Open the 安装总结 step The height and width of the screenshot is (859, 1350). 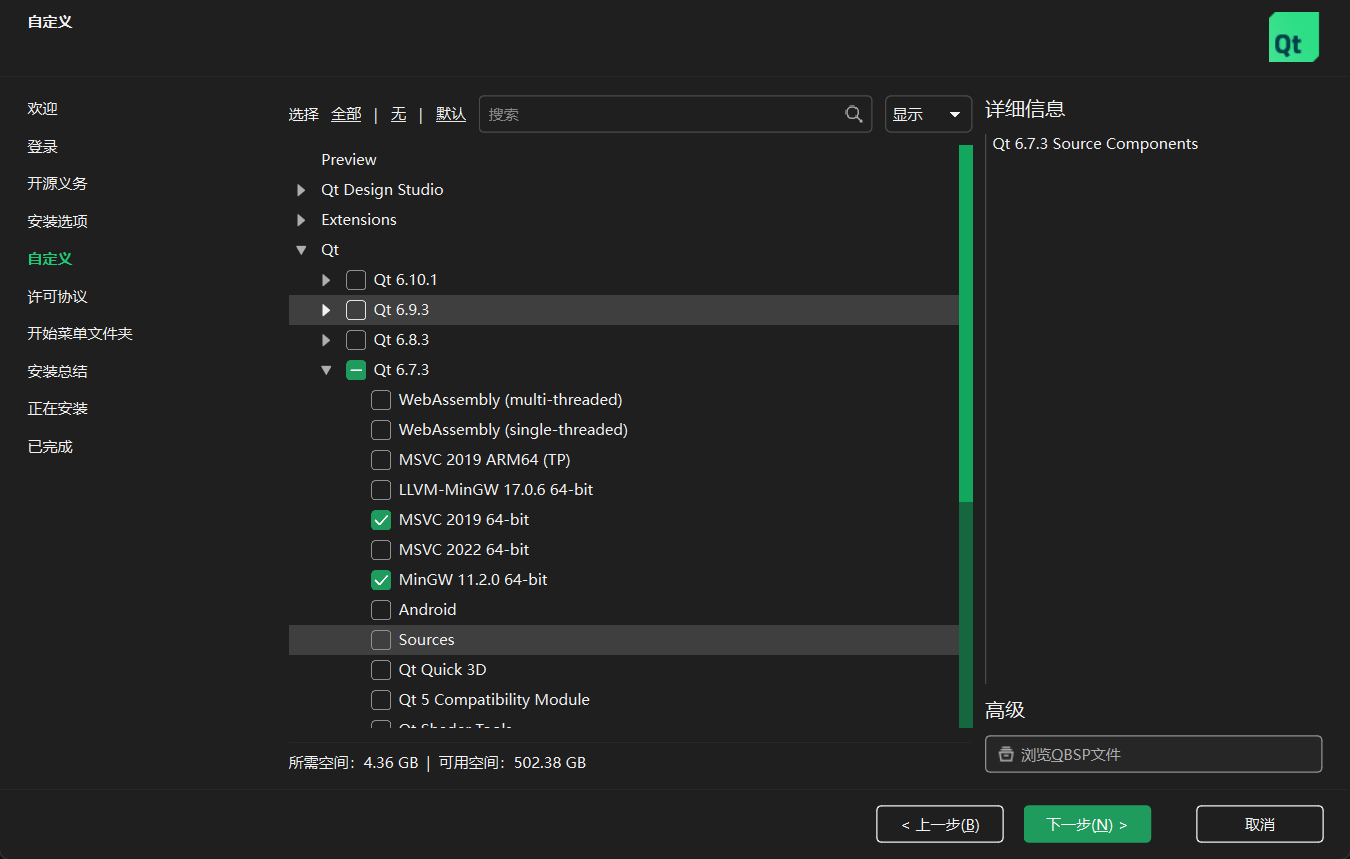pos(57,371)
